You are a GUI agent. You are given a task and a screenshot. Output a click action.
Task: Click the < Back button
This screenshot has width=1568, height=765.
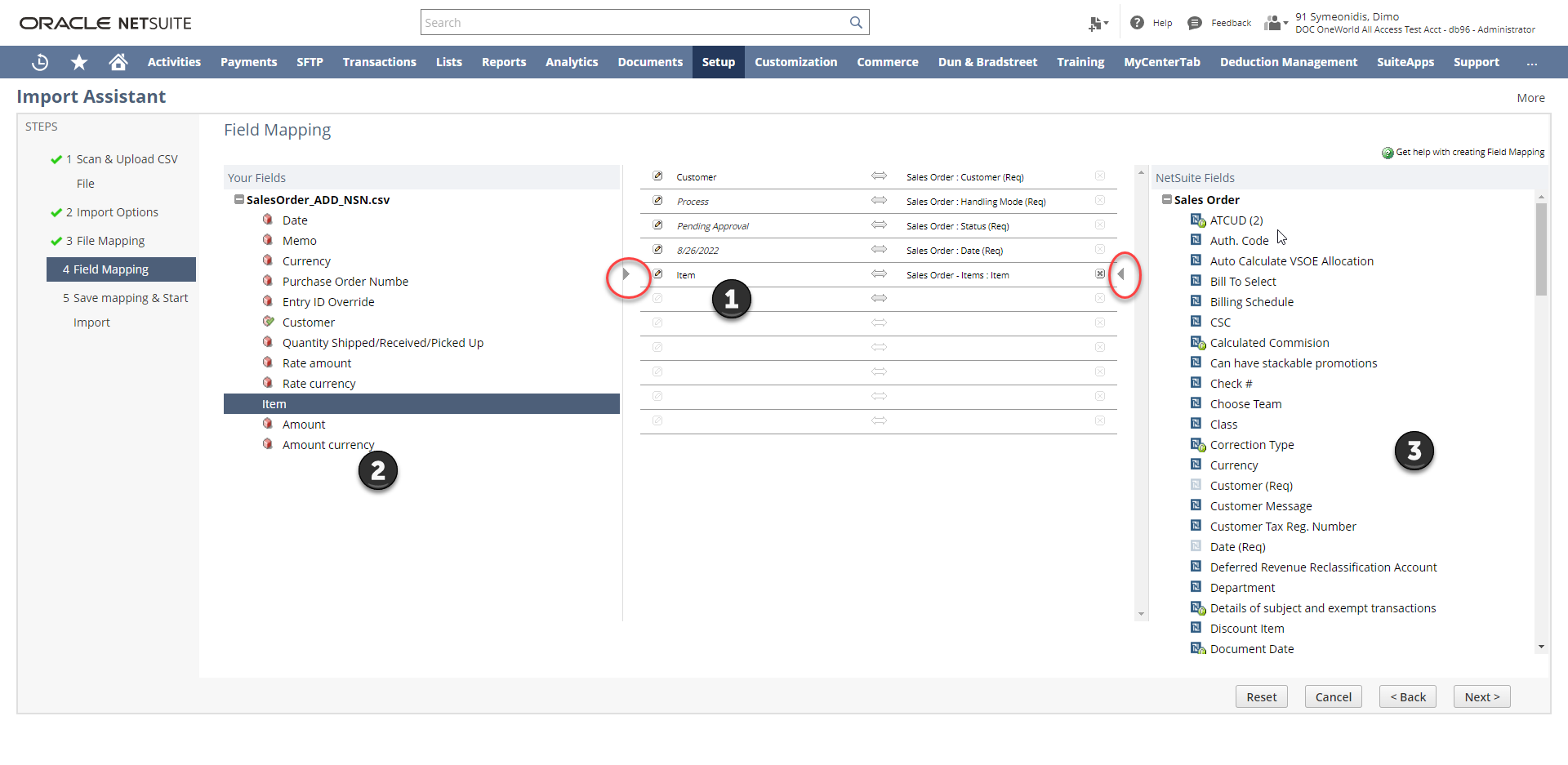[1408, 696]
